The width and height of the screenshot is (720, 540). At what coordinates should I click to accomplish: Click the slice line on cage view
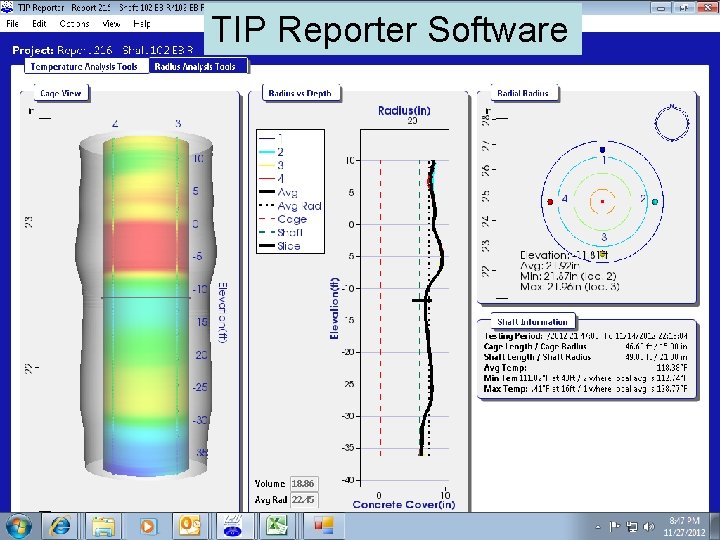[146, 298]
